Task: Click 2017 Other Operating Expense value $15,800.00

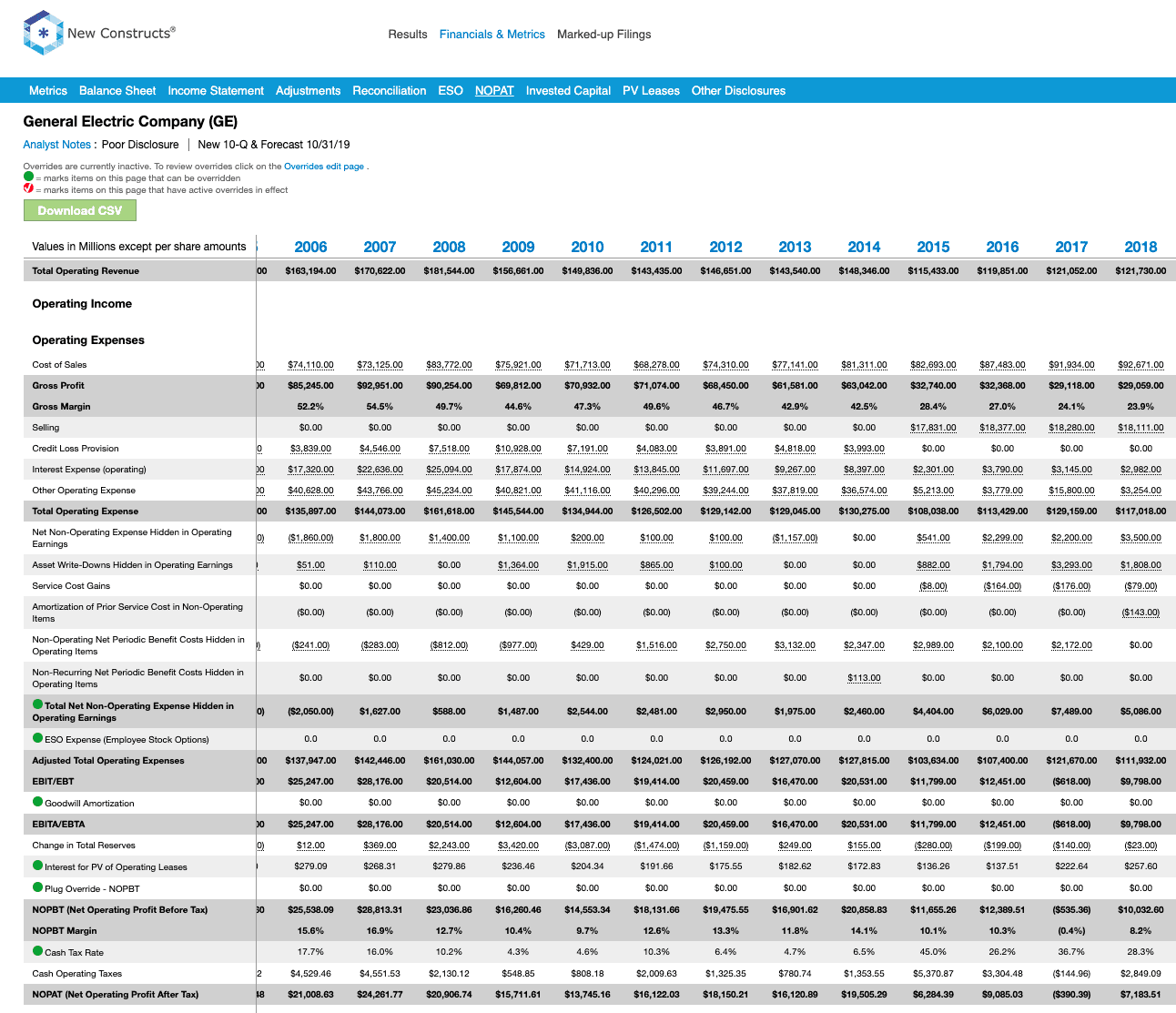Action: [1071, 491]
